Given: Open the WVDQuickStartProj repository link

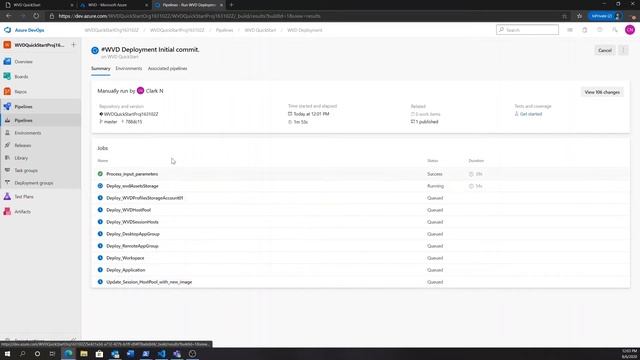Looking at the screenshot, I should point(131,114).
